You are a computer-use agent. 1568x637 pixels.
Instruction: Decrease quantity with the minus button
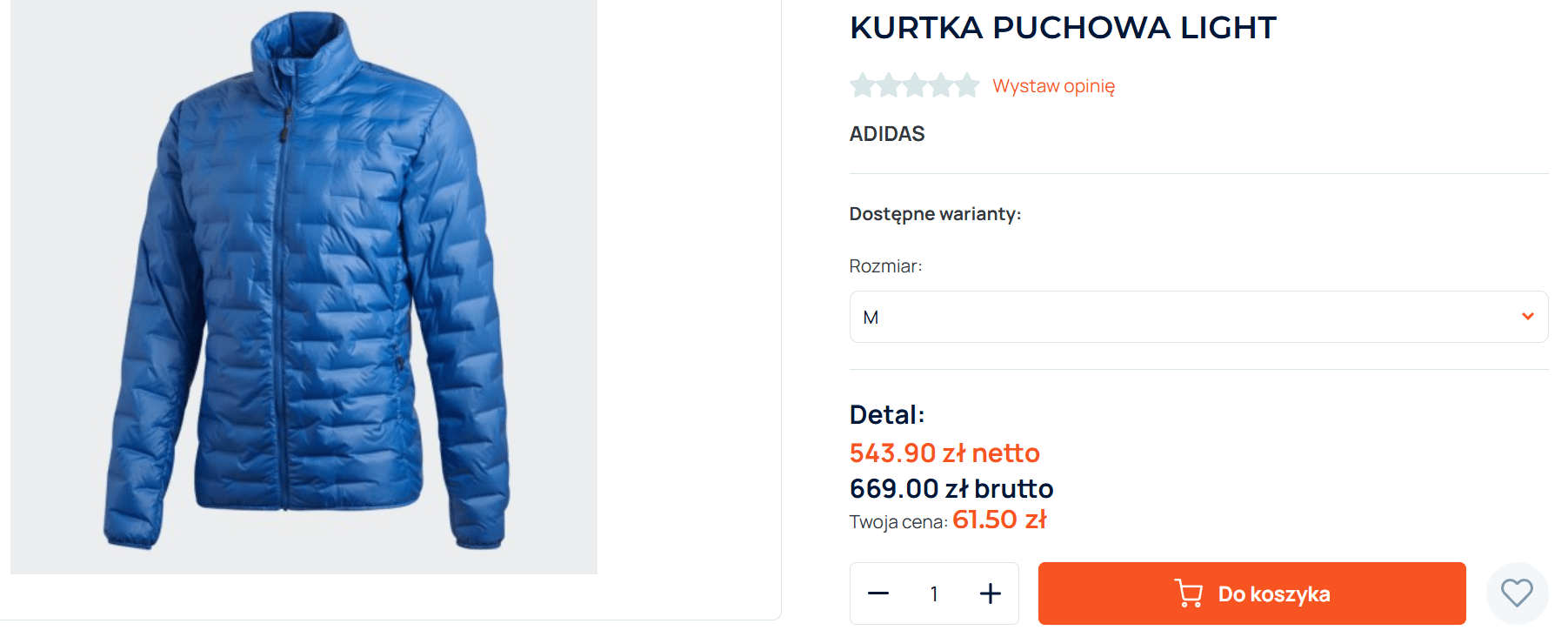(878, 593)
